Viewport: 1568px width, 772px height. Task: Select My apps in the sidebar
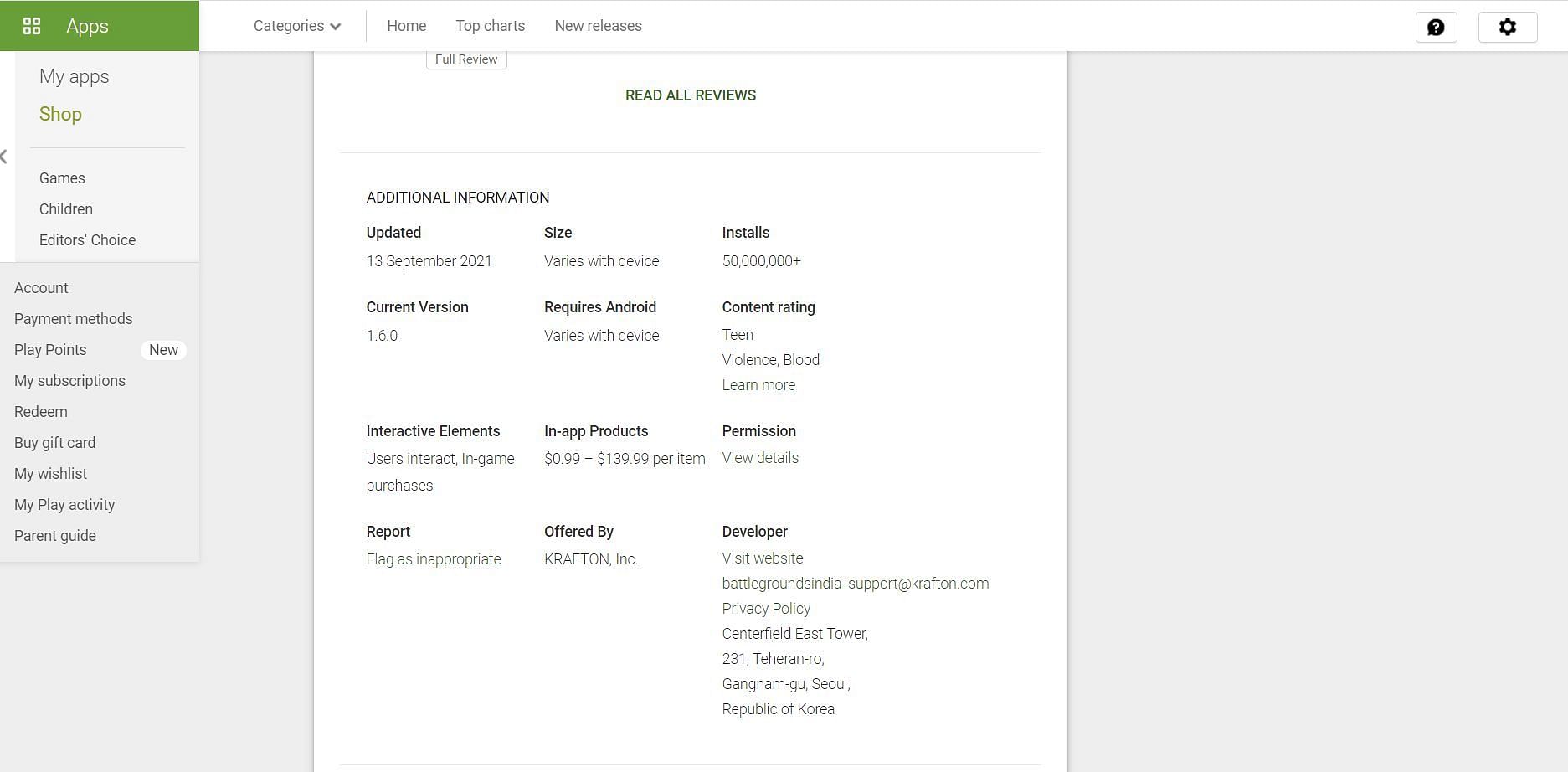pyautogui.click(x=74, y=76)
